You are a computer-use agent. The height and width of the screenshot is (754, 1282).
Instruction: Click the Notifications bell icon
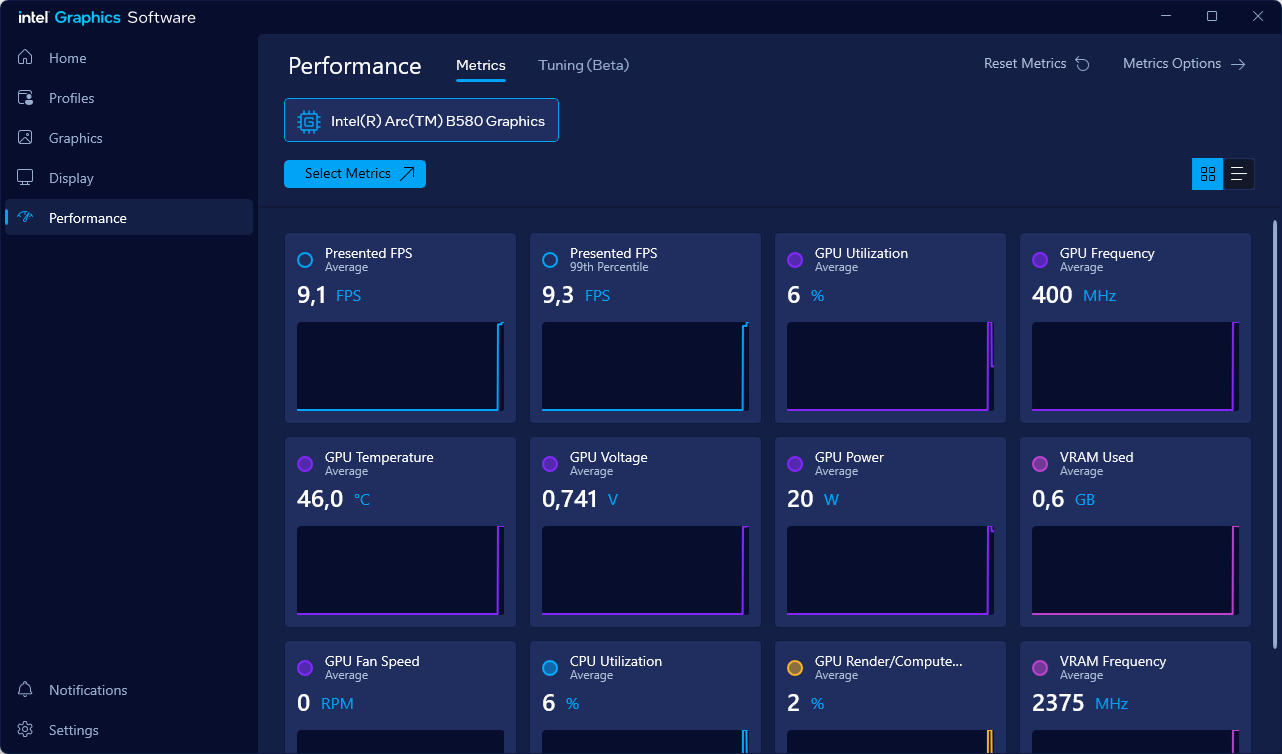point(26,690)
